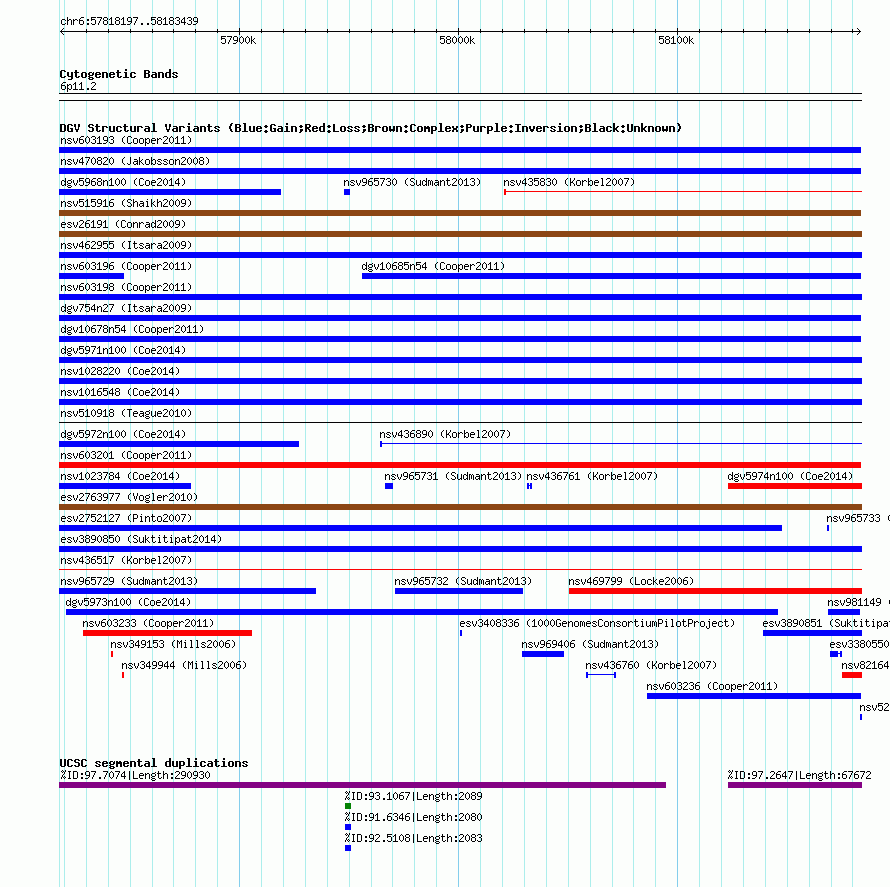Open the esv2763977 (Vogler2010) label

[x=129, y=497]
